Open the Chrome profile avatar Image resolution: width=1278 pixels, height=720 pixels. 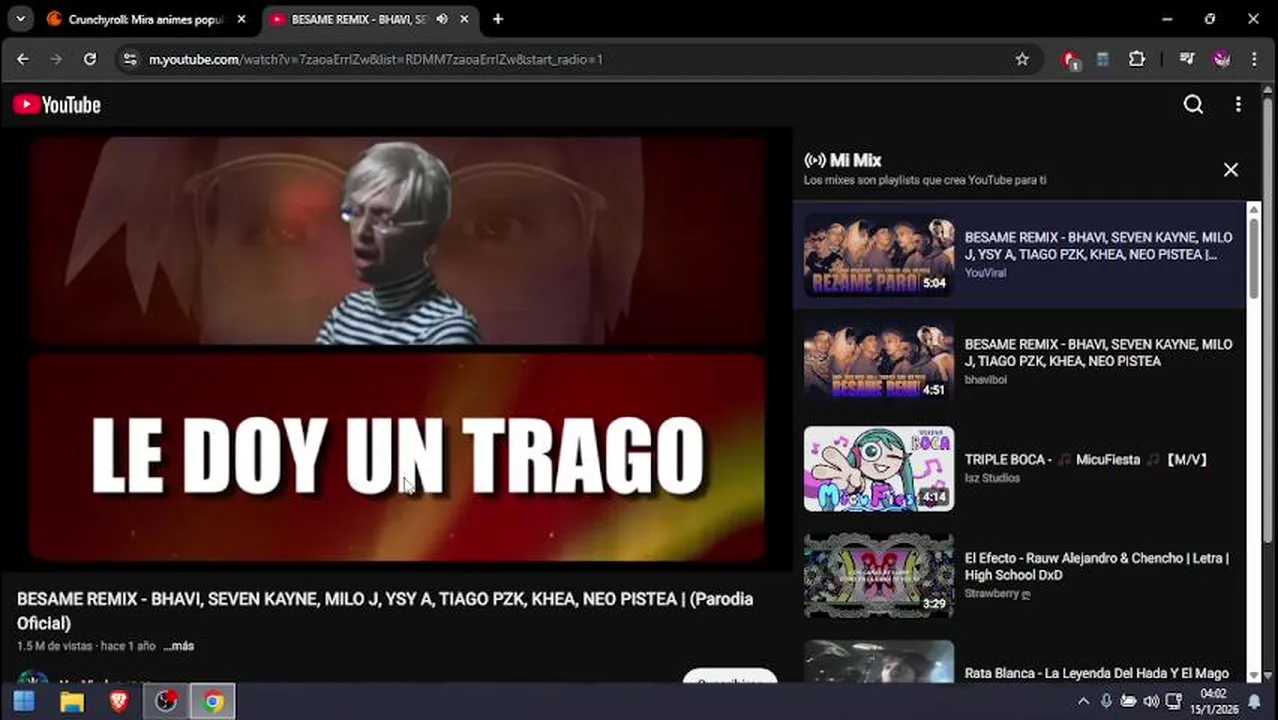point(1221,59)
